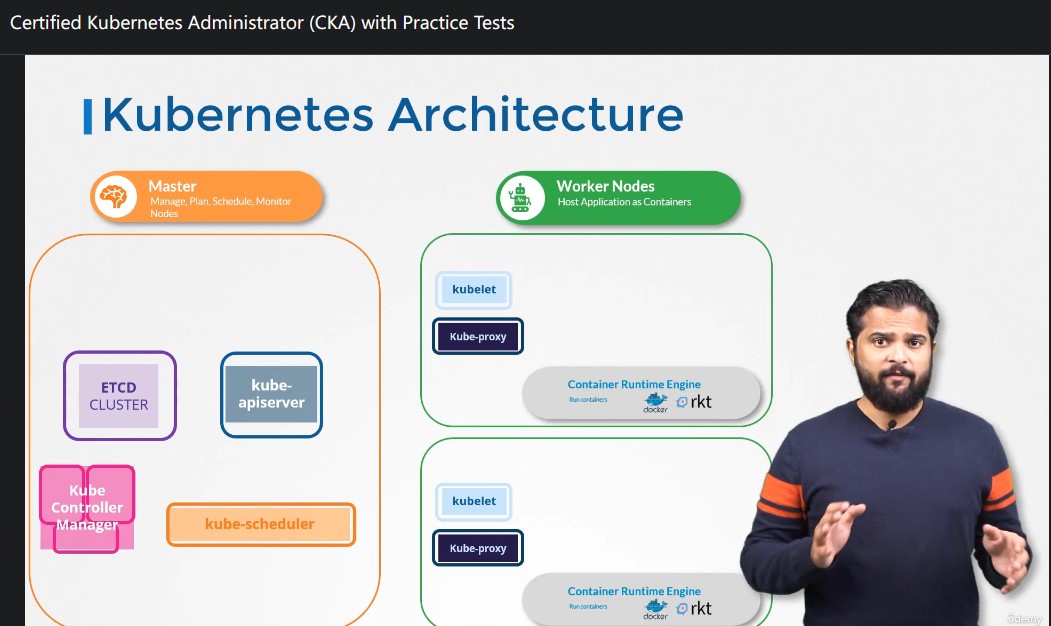Click the Worker Nodes green label pill
This screenshot has width=1051, height=626.
coord(618,197)
